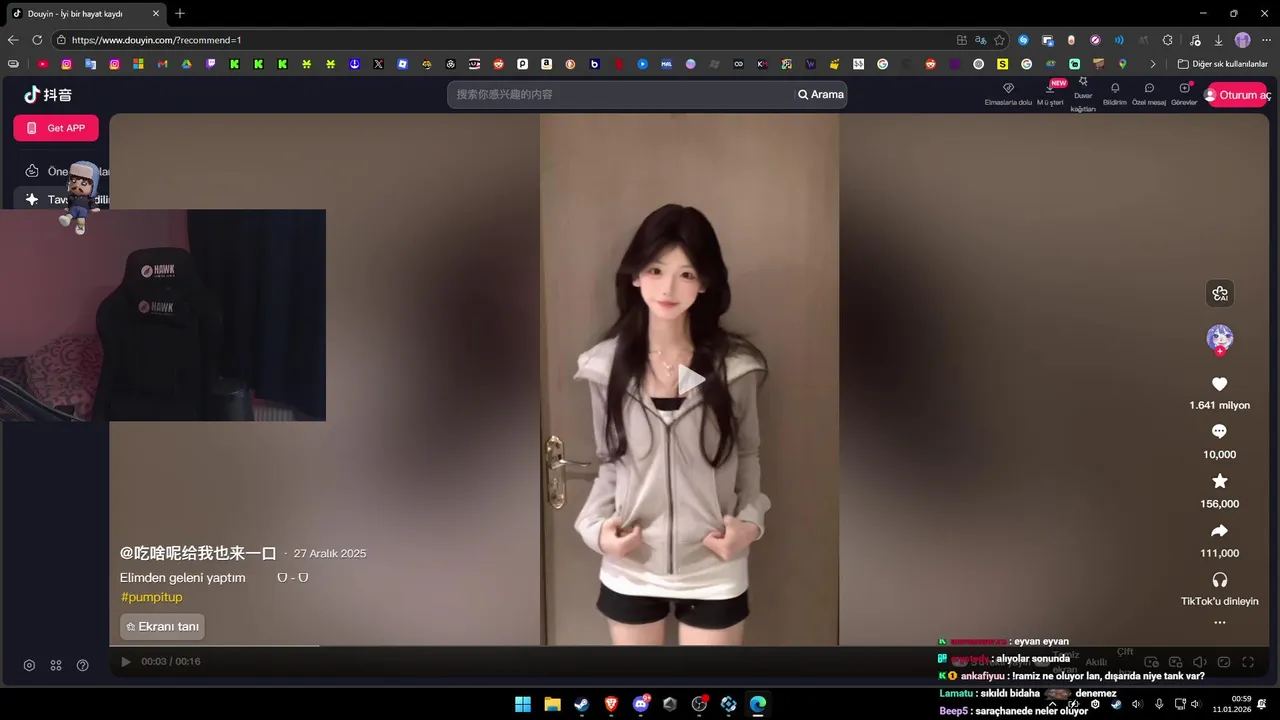The height and width of the screenshot is (720, 1280).
Task: Toggle fullscreen on the video player
Action: point(1248,662)
